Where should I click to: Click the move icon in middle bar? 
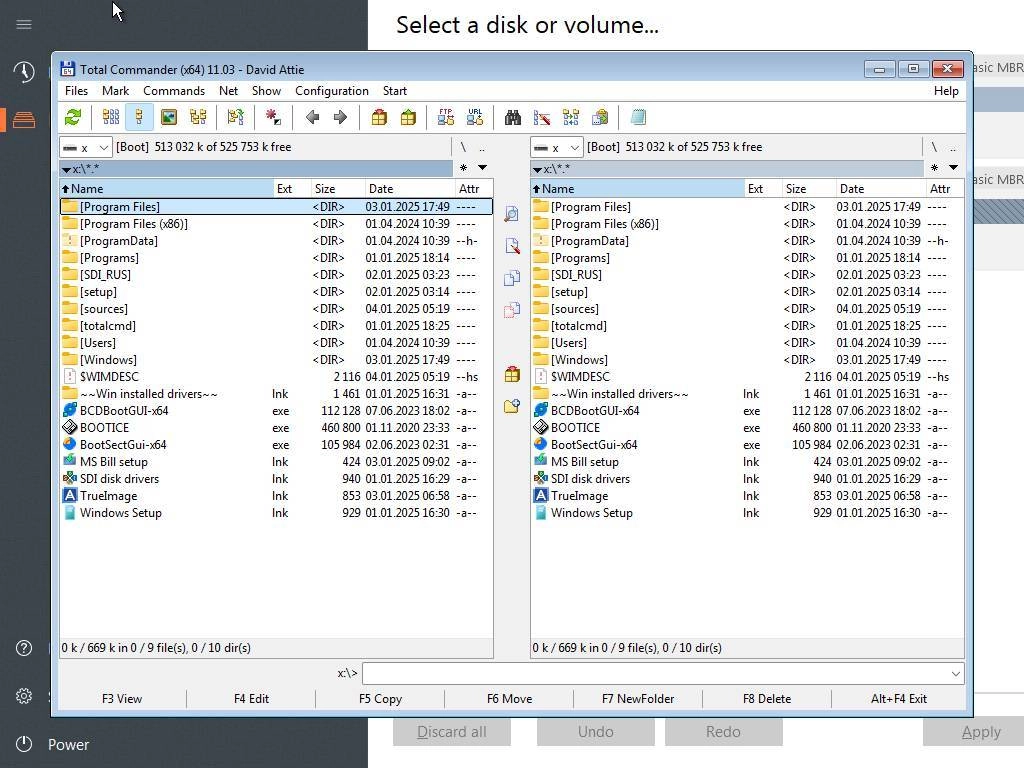point(512,310)
